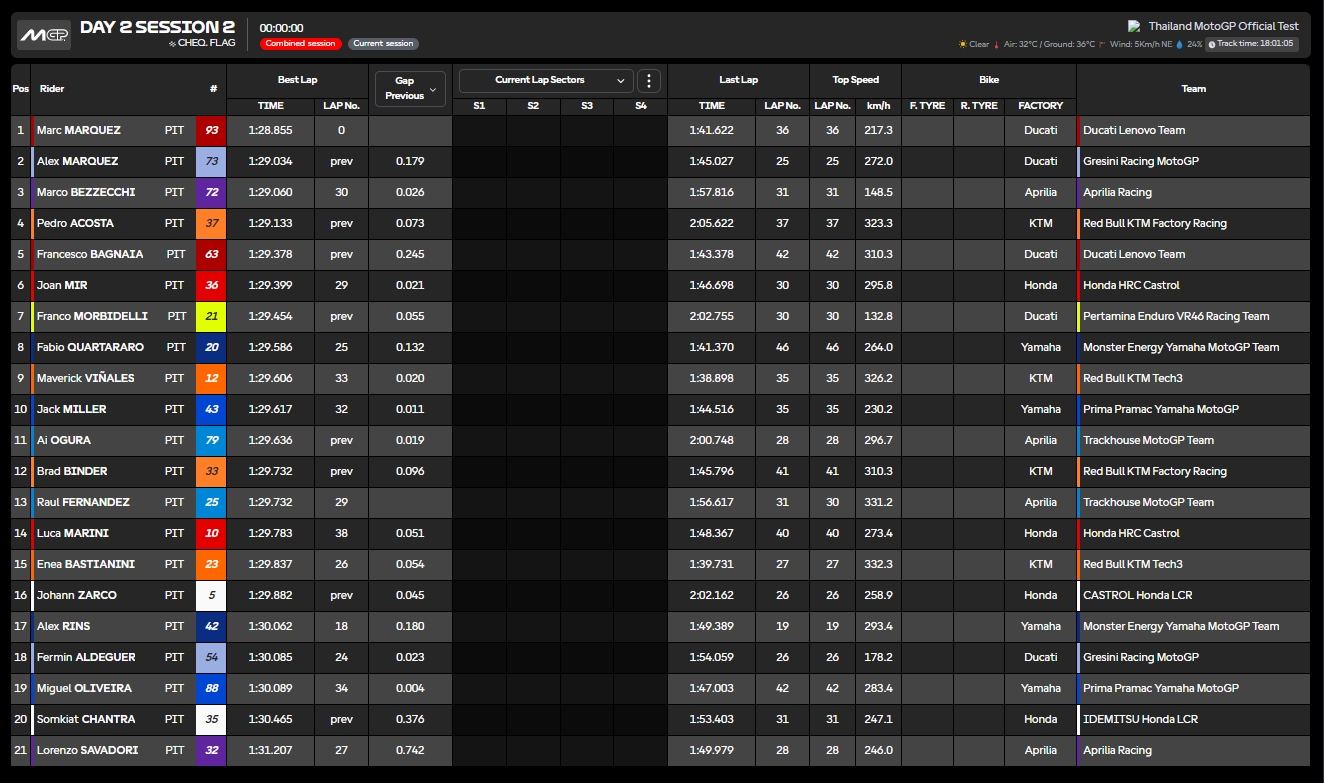
Task: Click Marc Marquez number 93 badge
Action: tap(211, 130)
